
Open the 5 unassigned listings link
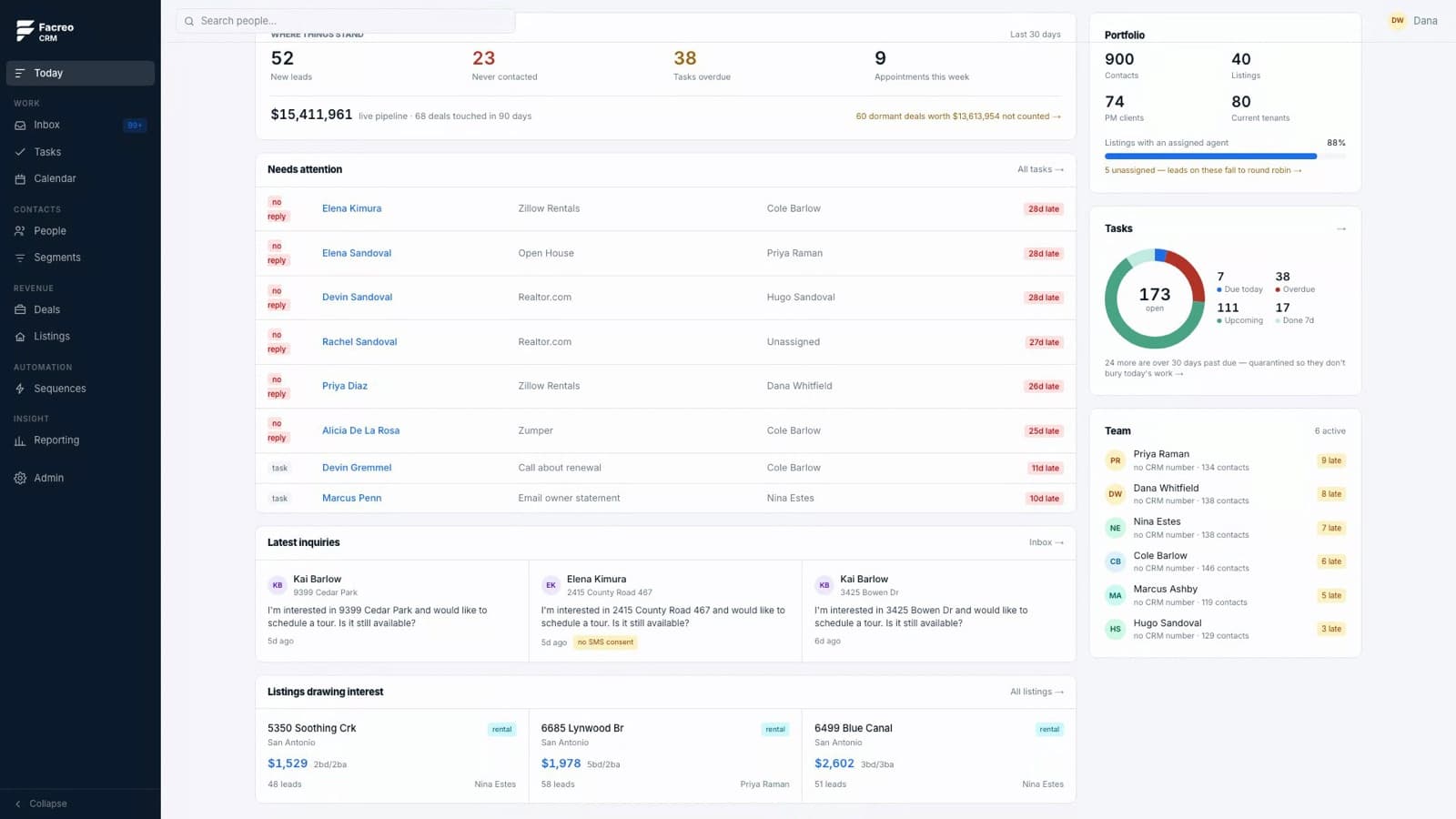coord(1203,170)
